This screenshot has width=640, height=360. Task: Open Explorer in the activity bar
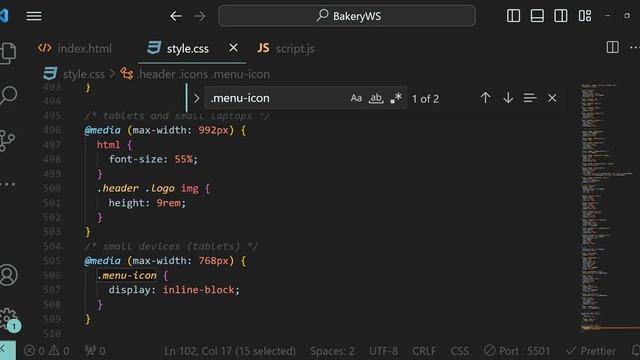pyautogui.click(x=8, y=53)
